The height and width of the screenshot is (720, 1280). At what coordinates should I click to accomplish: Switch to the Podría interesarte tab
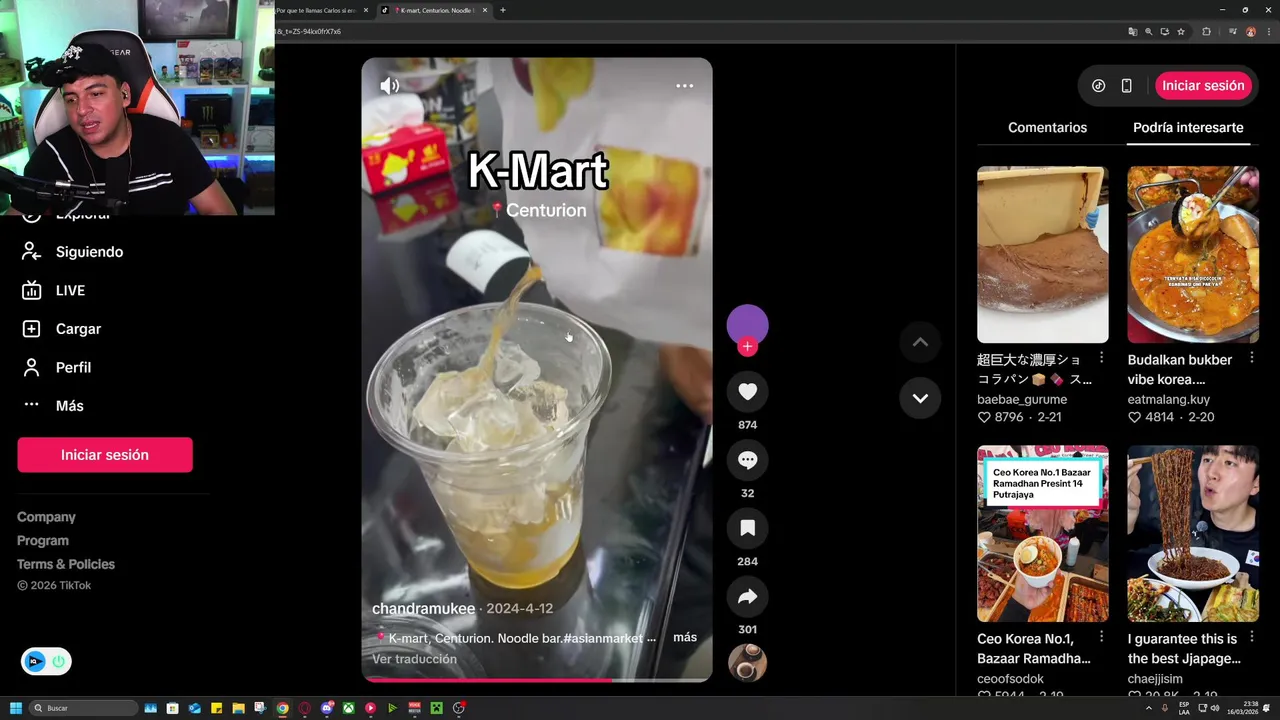pyautogui.click(x=1188, y=127)
